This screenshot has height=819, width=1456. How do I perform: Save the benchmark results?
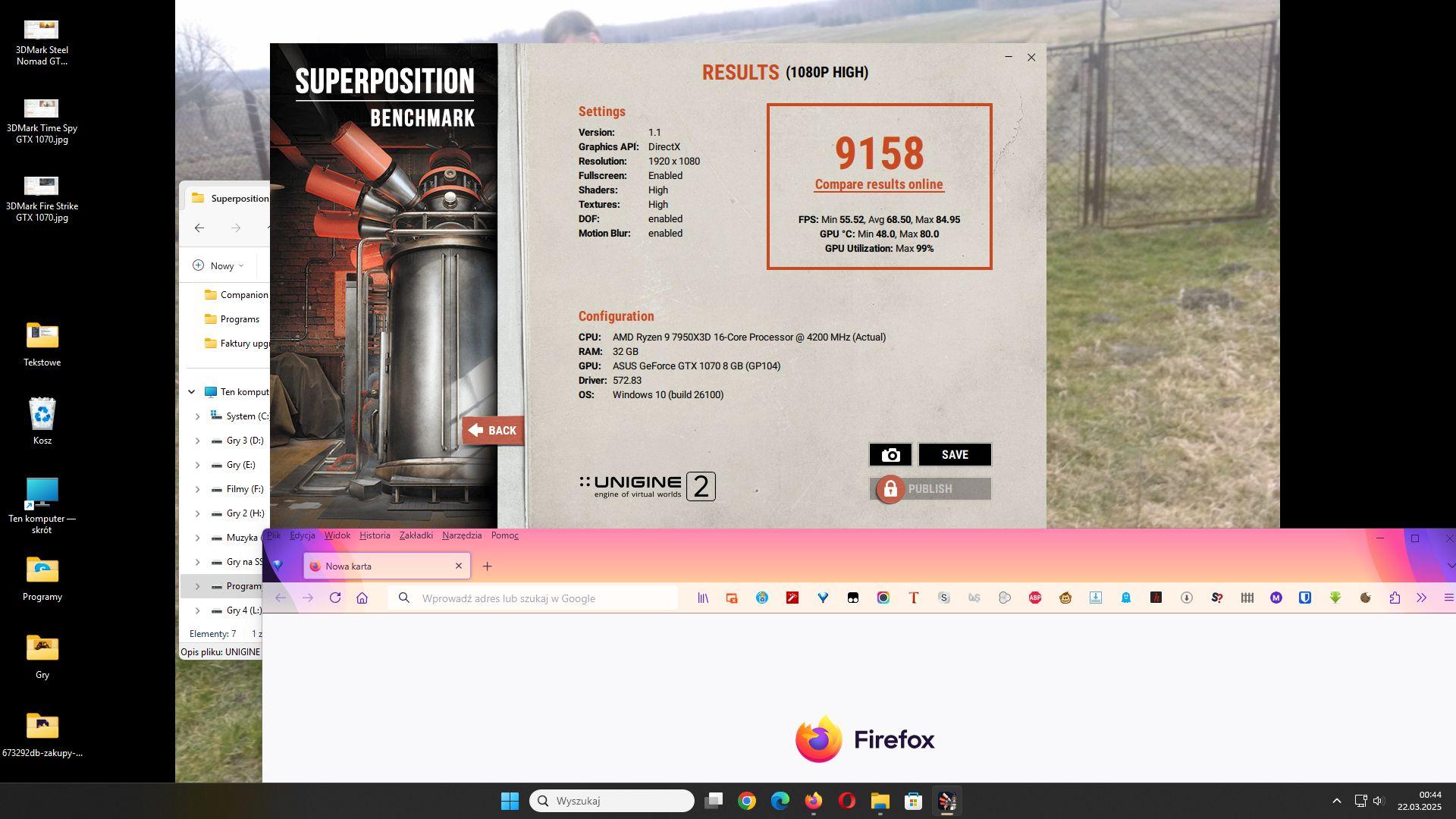(954, 455)
